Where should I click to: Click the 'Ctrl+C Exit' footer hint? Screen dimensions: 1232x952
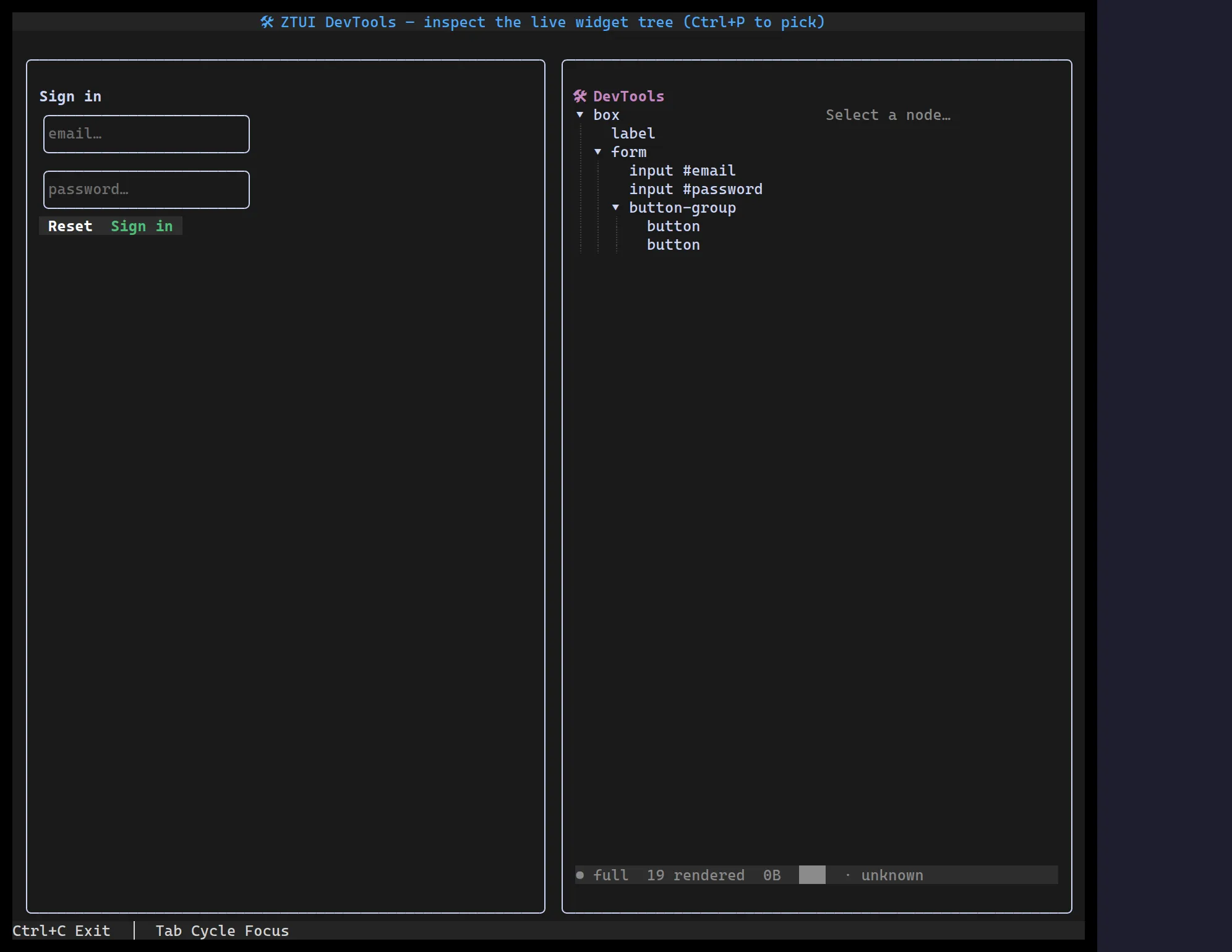coord(61,931)
